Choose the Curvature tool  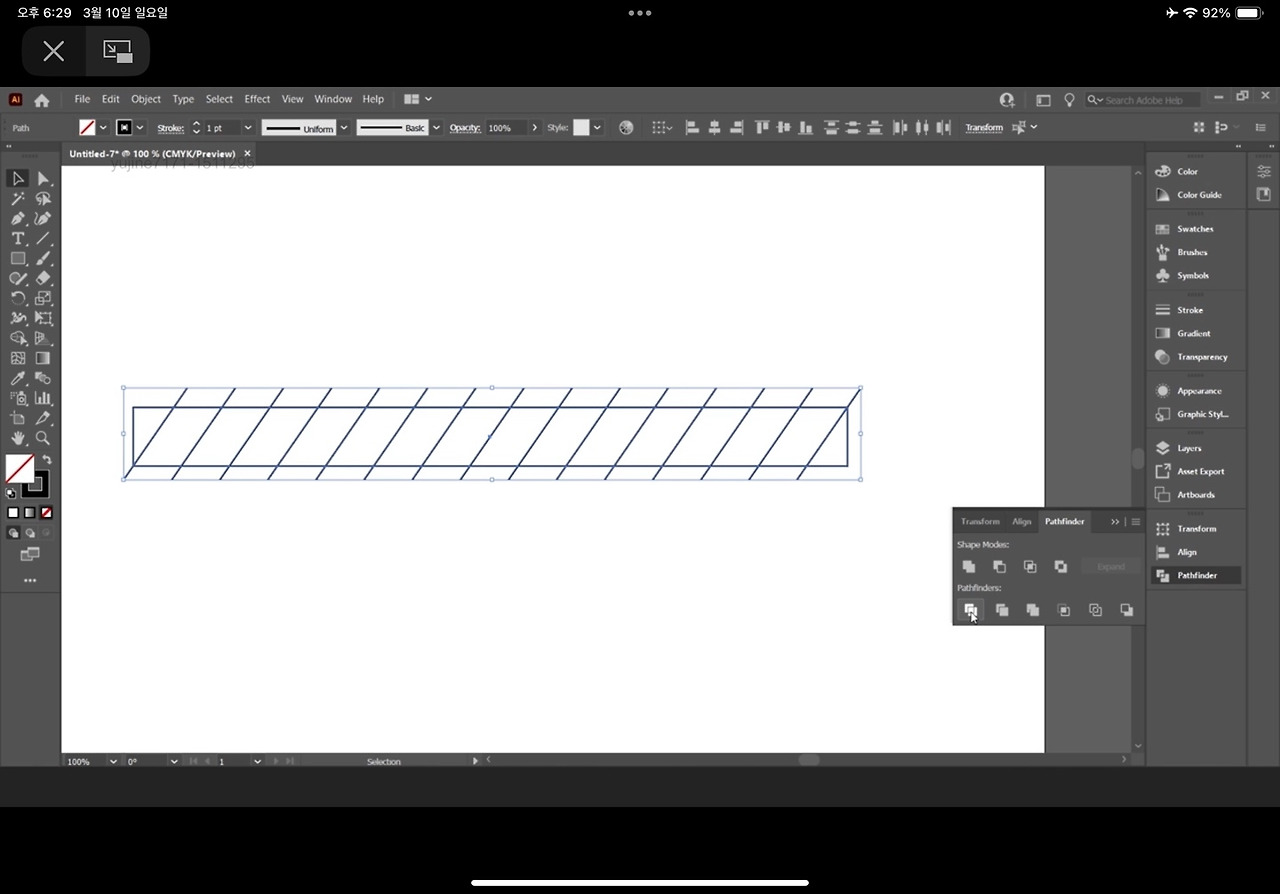43,218
